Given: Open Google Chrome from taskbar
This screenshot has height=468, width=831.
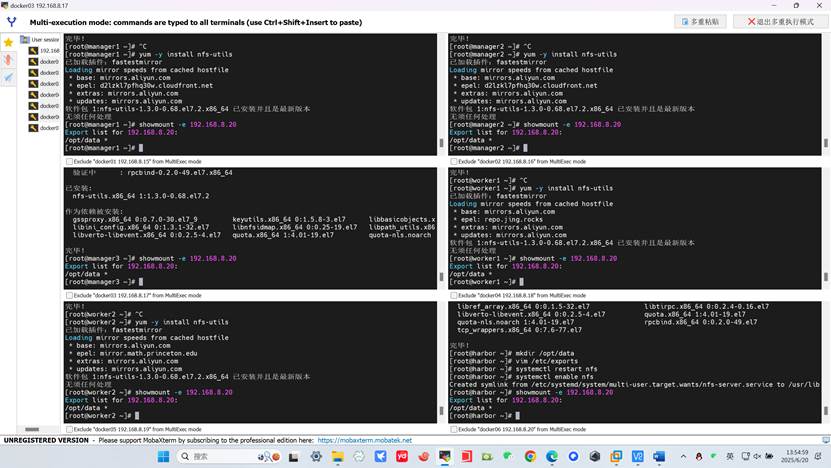Looking at the screenshot, I should (x=530, y=456).
